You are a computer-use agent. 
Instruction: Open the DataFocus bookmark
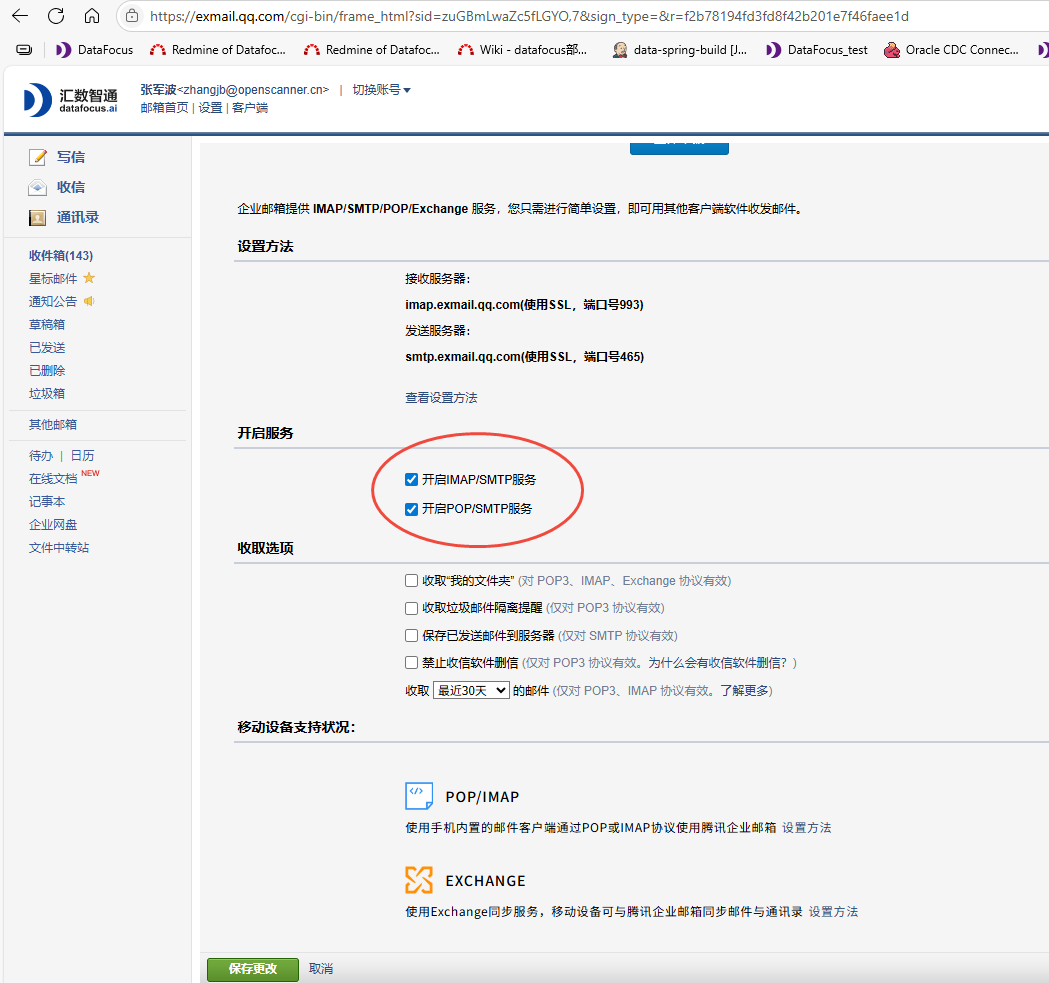point(95,50)
